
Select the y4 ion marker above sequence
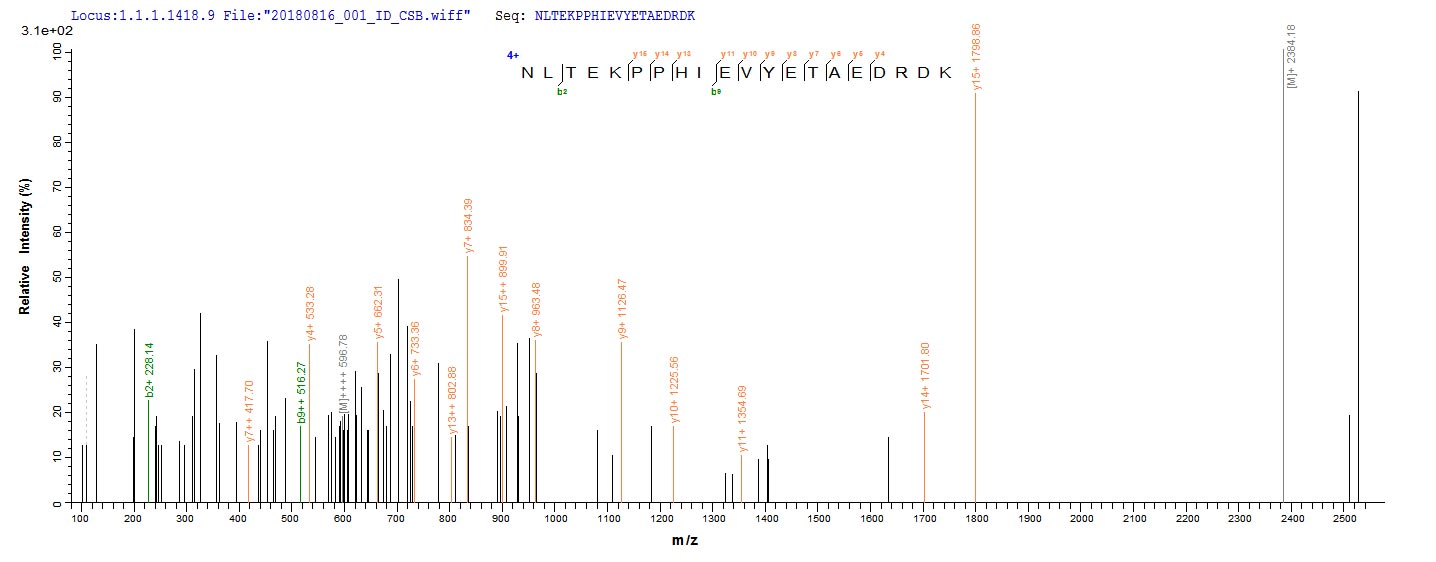pyautogui.click(x=880, y=54)
